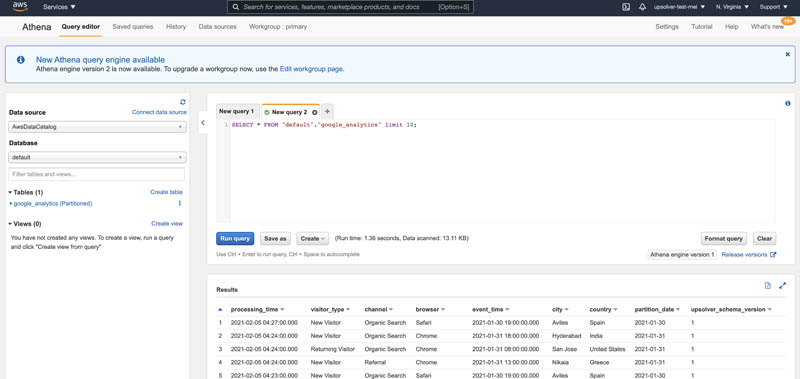Image resolution: width=800 pixels, height=379 pixels.
Task: Open the Create dropdown button
Action: click(x=312, y=238)
